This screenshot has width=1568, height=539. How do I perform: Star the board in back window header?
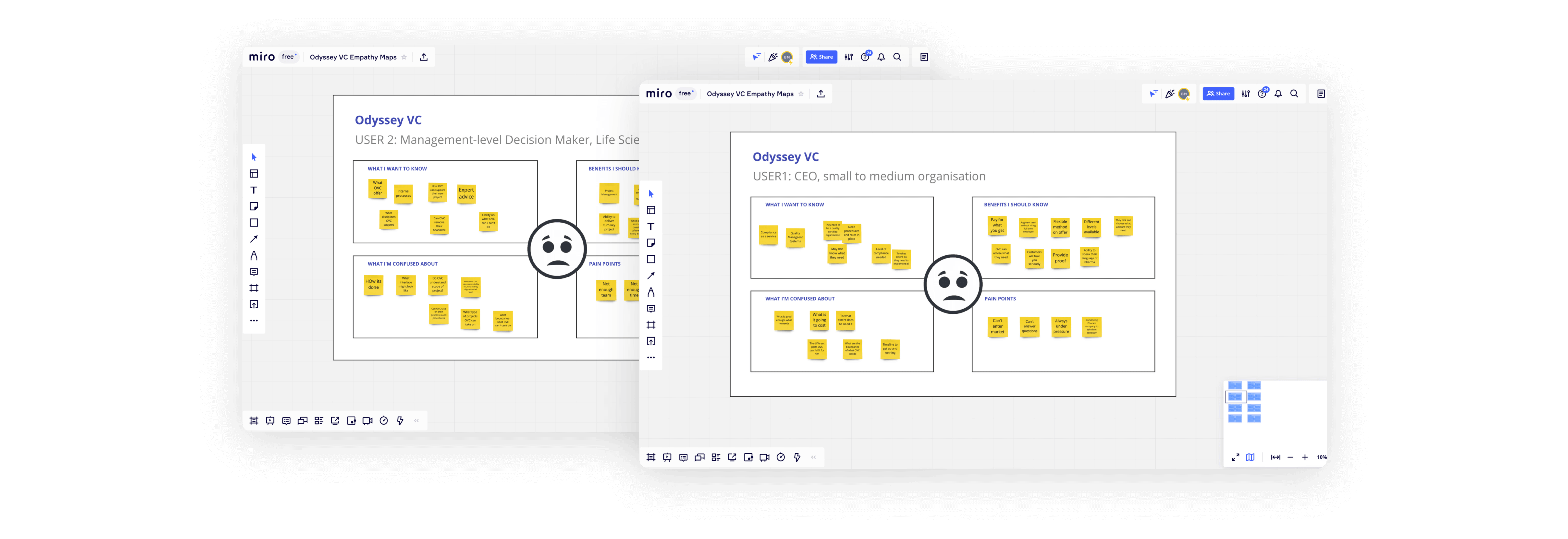click(404, 57)
